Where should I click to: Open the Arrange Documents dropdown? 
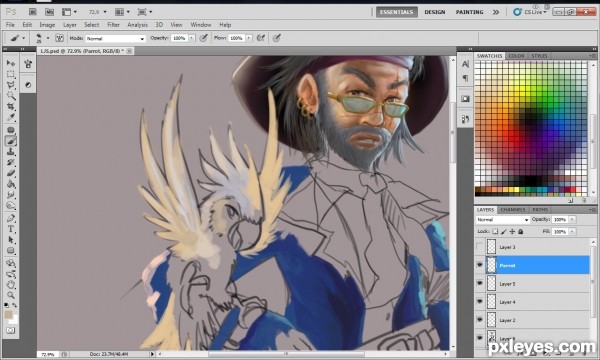[122, 12]
